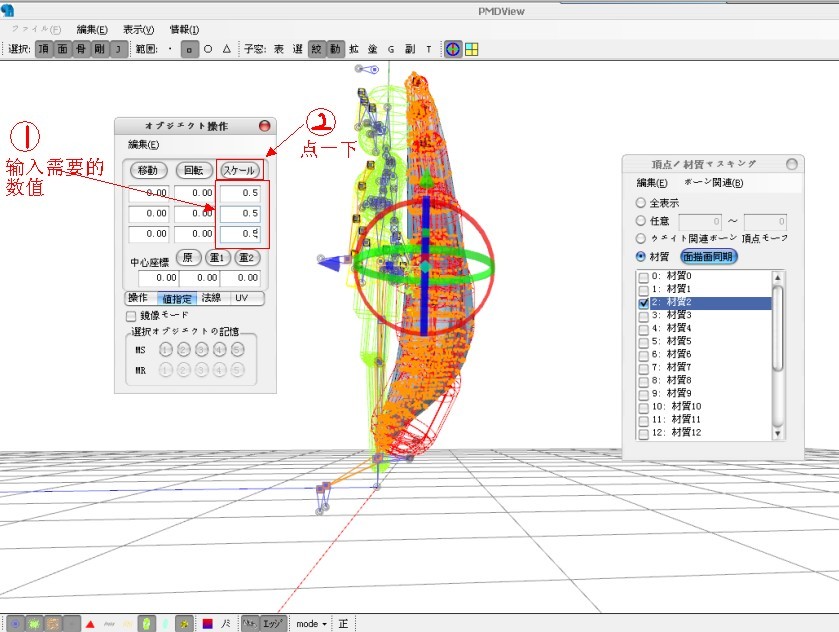Switch to the UV tab in object panel
Screen dimensions: 839x632
(242, 298)
